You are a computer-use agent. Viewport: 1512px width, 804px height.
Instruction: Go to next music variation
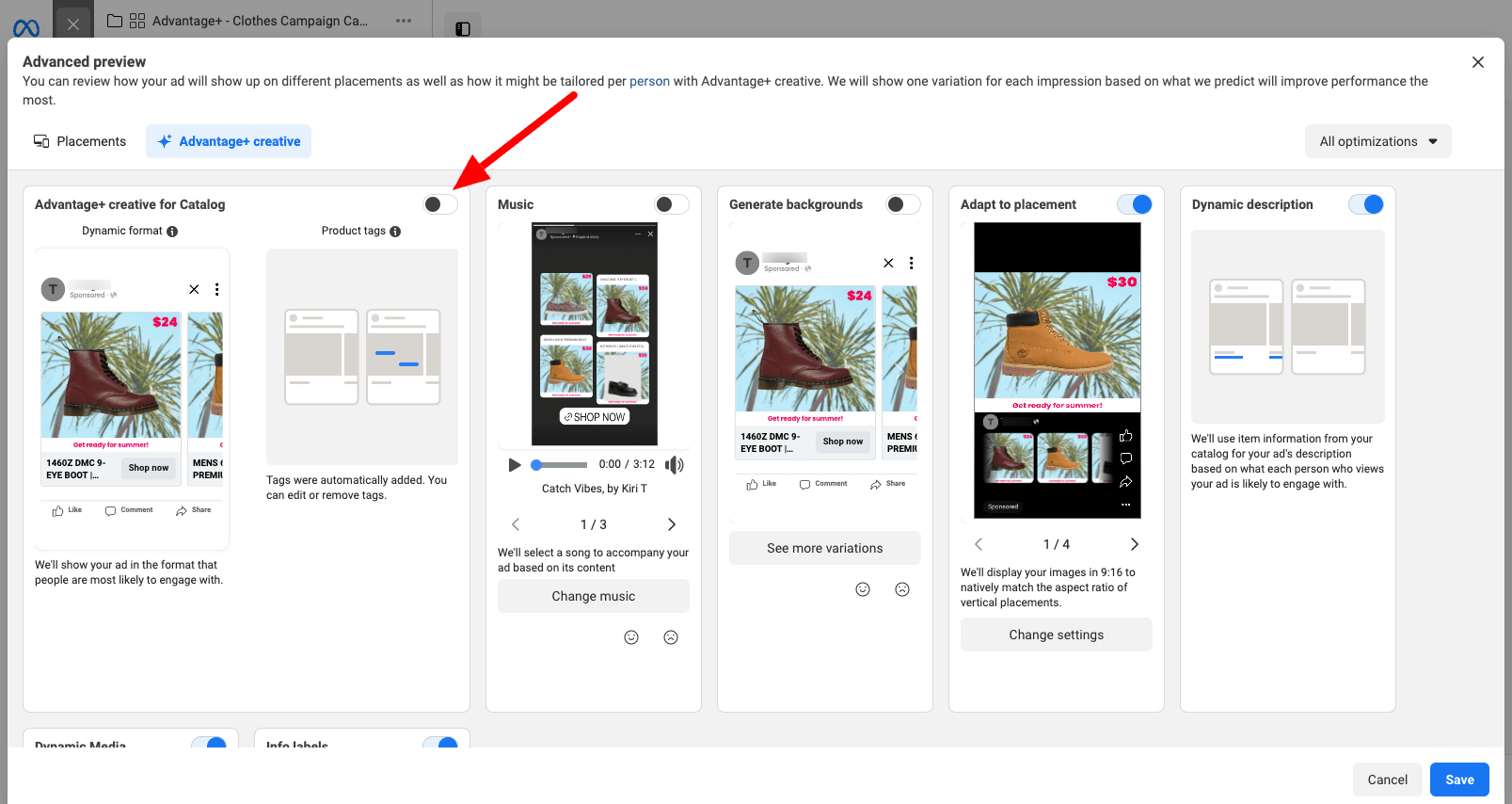coord(671,524)
